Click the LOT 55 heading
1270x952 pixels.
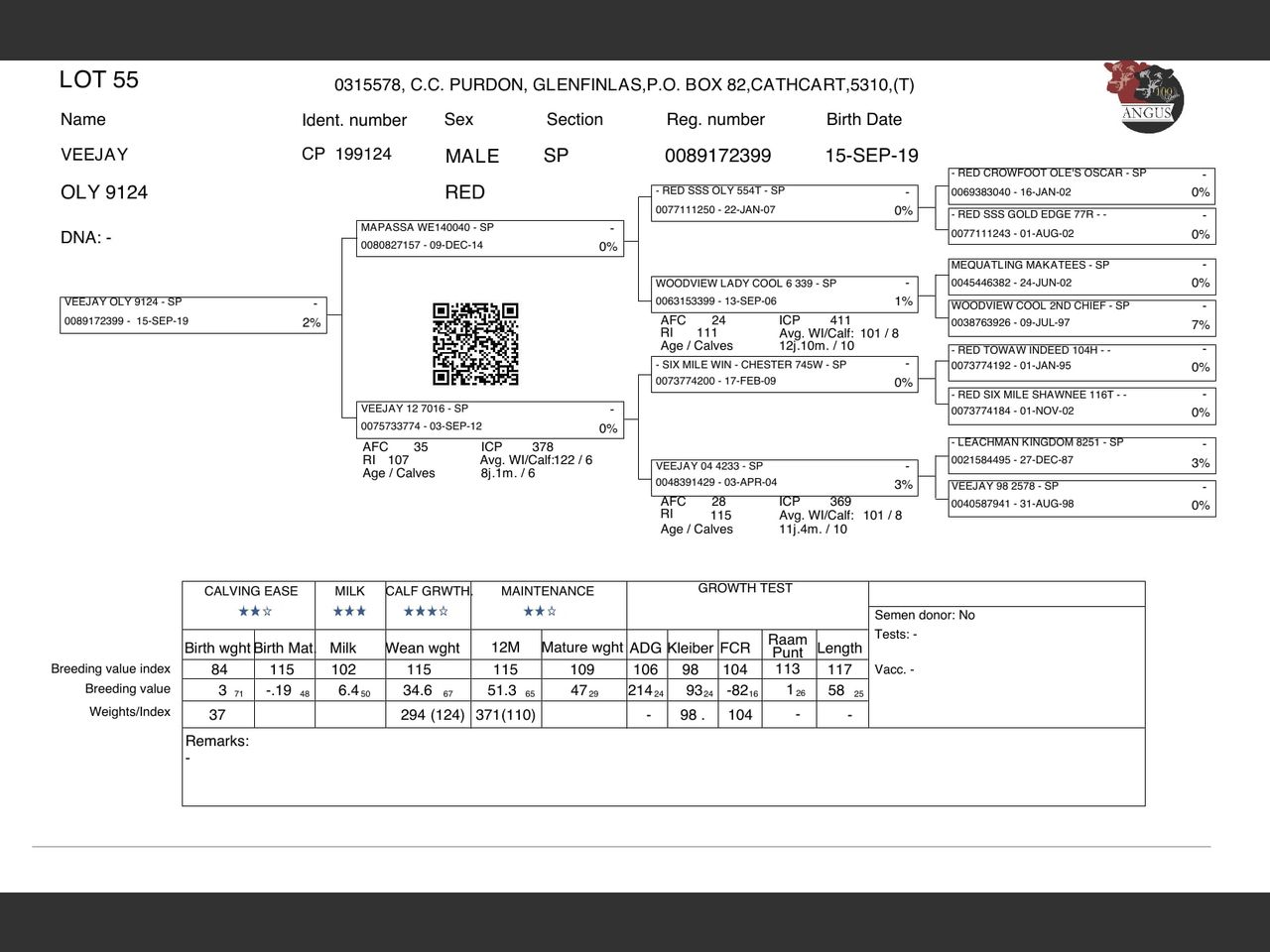[x=99, y=80]
